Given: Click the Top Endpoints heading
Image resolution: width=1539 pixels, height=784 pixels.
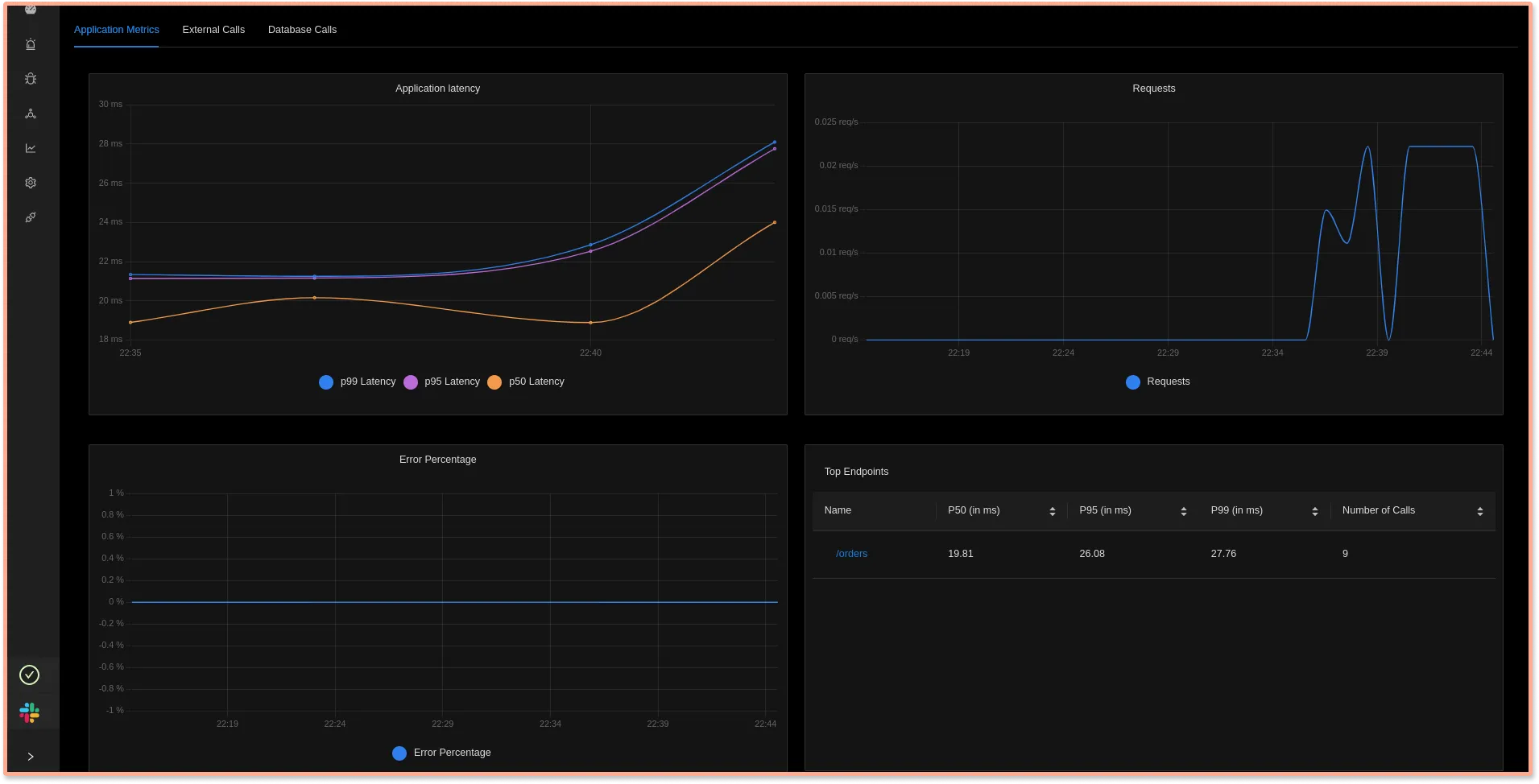Looking at the screenshot, I should [856, 472].
